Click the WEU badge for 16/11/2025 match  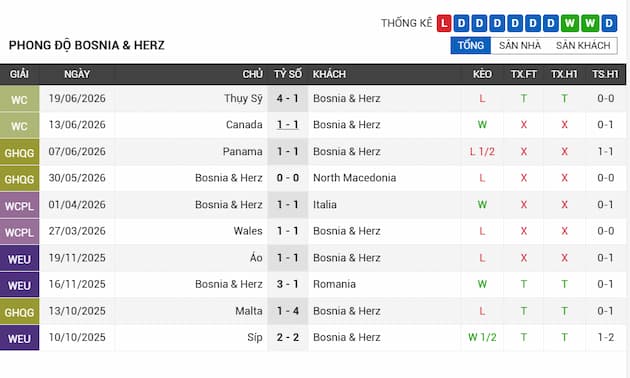click(19, 285)
